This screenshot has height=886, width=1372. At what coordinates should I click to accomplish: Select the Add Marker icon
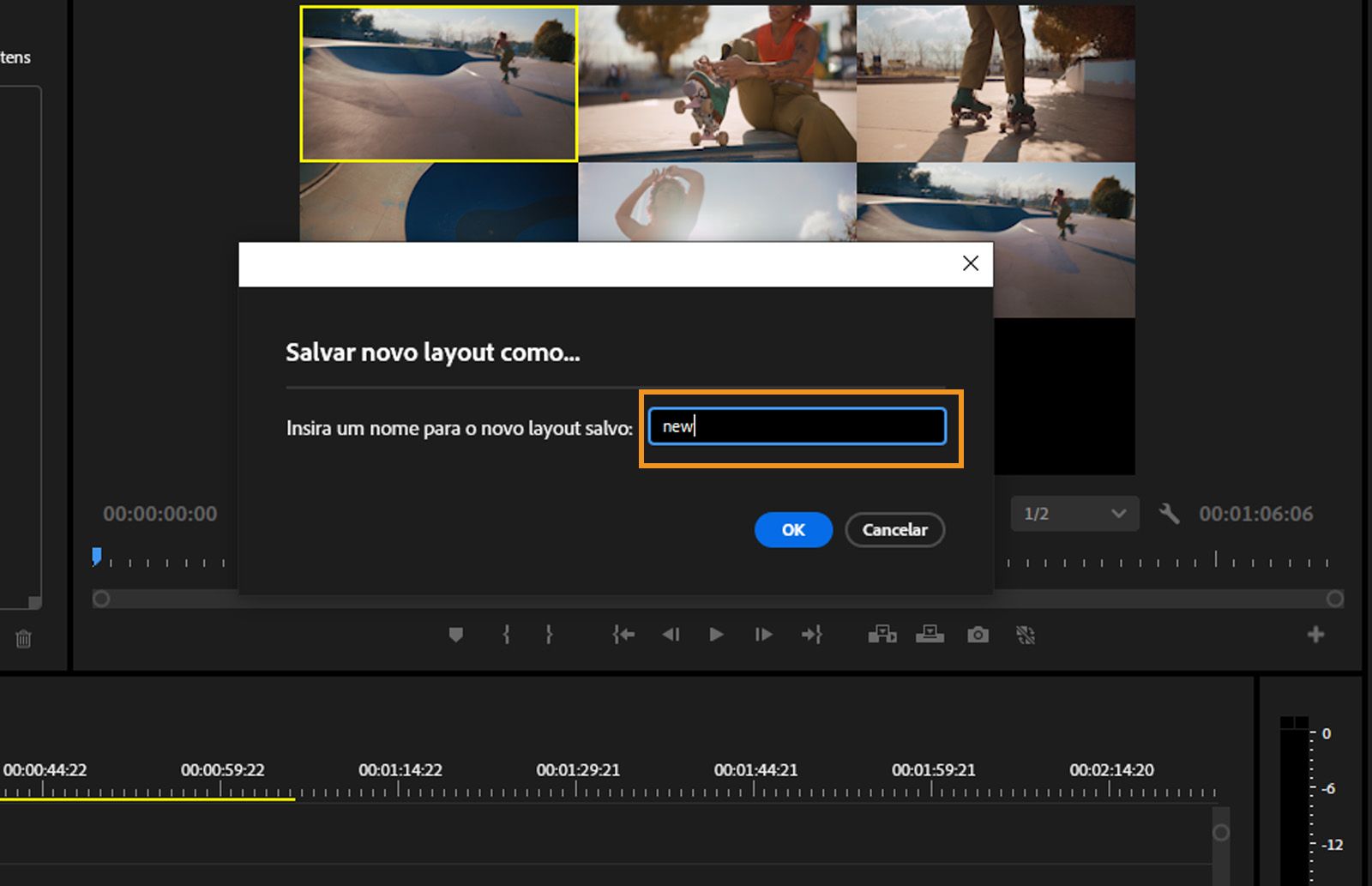[x=455, y=635]
